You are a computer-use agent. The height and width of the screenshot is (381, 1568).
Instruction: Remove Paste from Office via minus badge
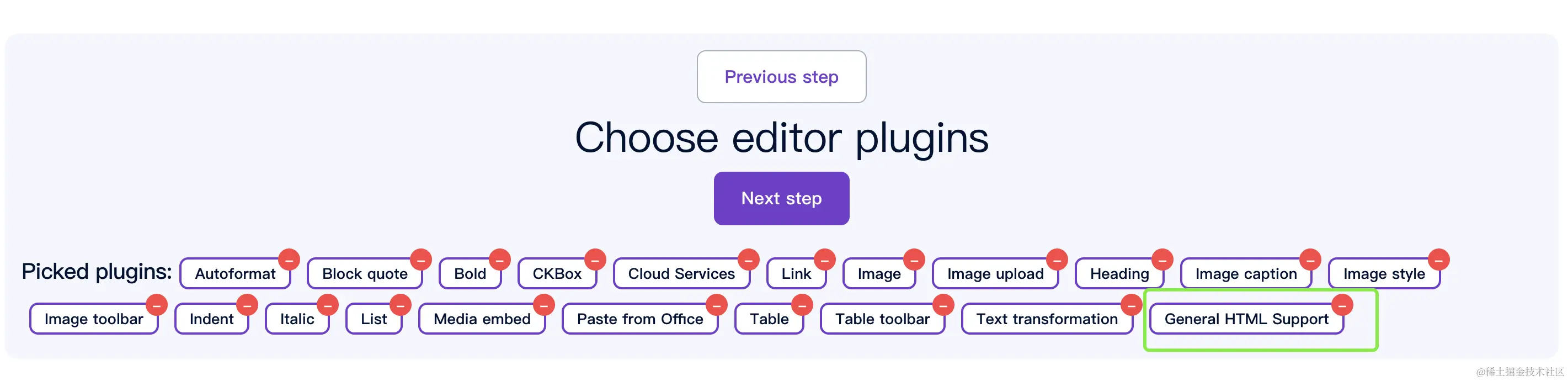[717, 305]
